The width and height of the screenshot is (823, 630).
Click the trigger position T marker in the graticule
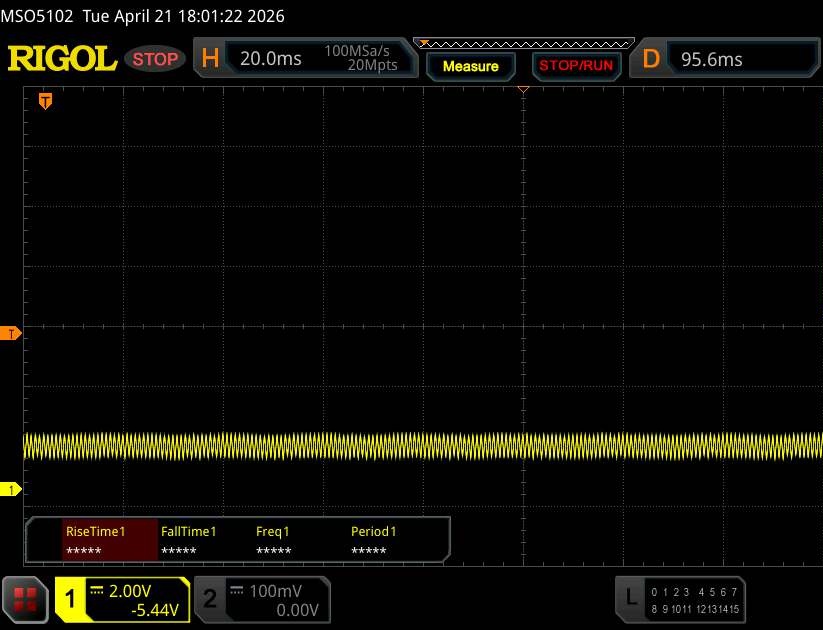pos(46,101)
